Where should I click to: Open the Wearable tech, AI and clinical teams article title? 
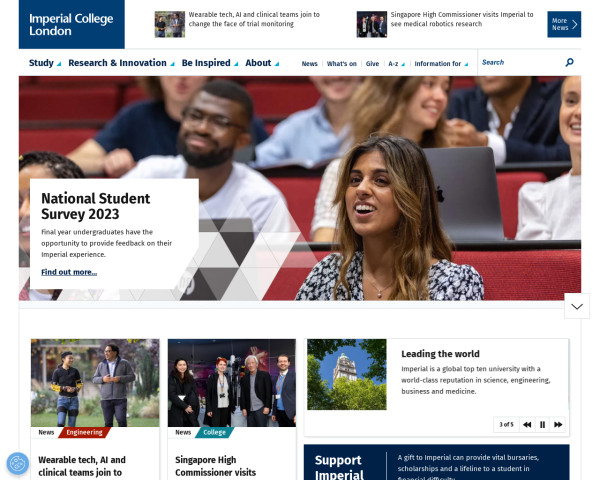pyautogui.click(x=82, y=466)
